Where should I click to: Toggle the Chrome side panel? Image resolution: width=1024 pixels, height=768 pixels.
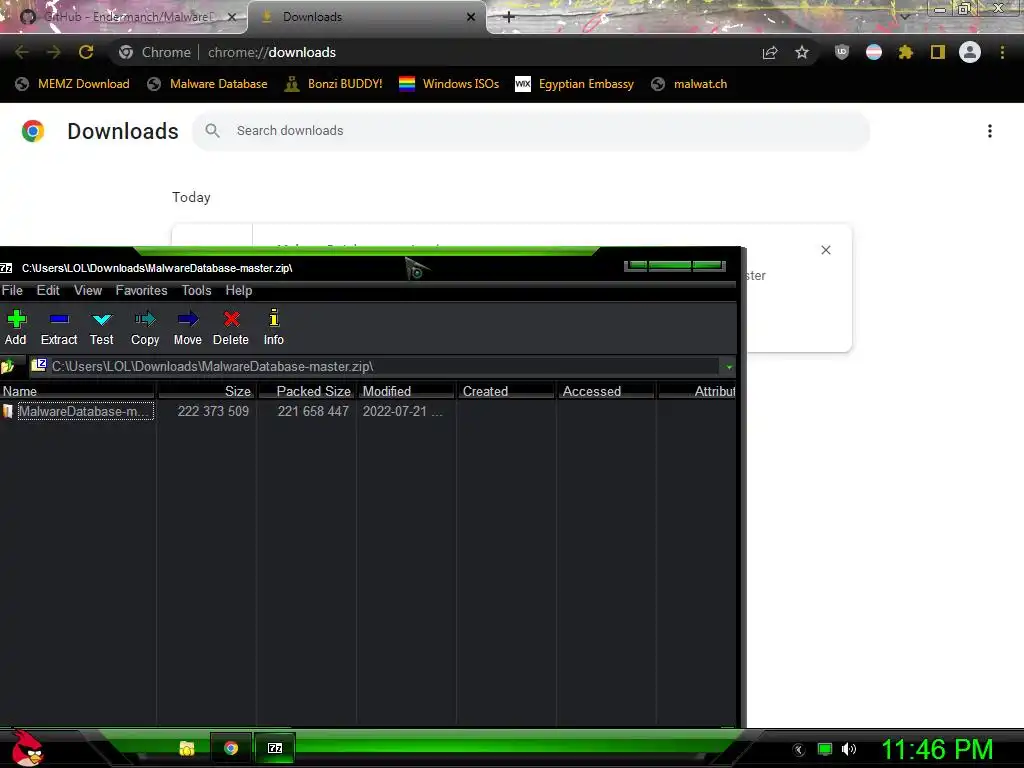938,52
